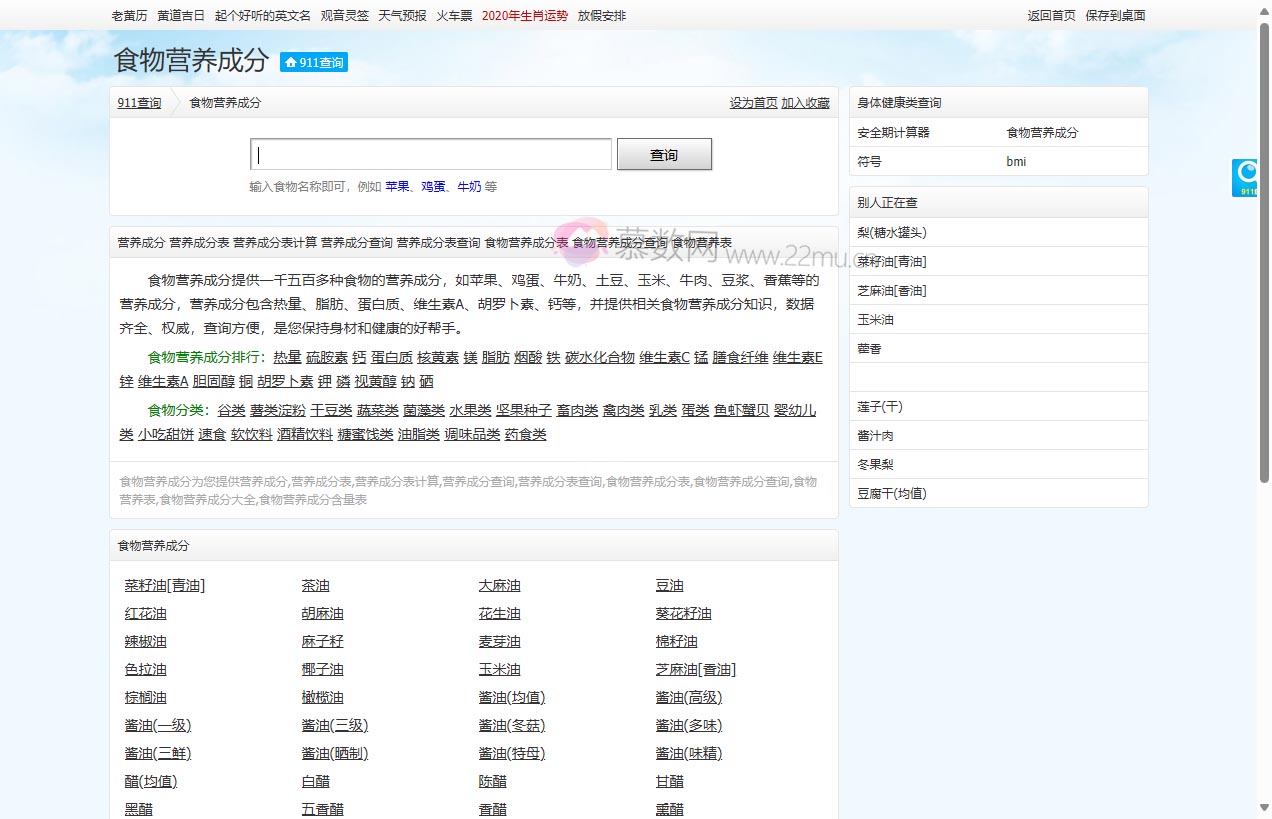Viewport: 1272px width, 819px height.
Task: Open the 花生油 entry in the food list
Action: (x=499, y=613)
